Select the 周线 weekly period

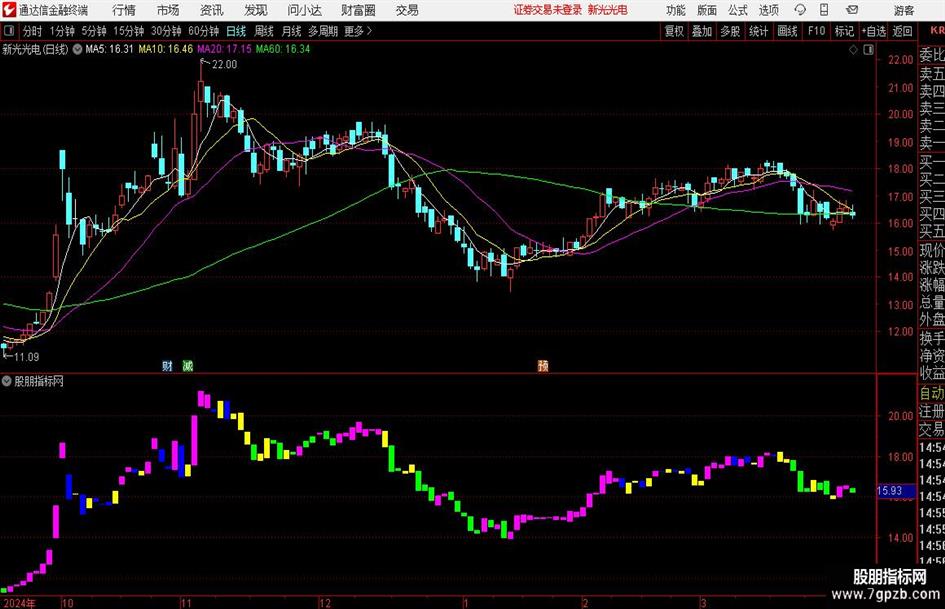click(x=264, y=31)
